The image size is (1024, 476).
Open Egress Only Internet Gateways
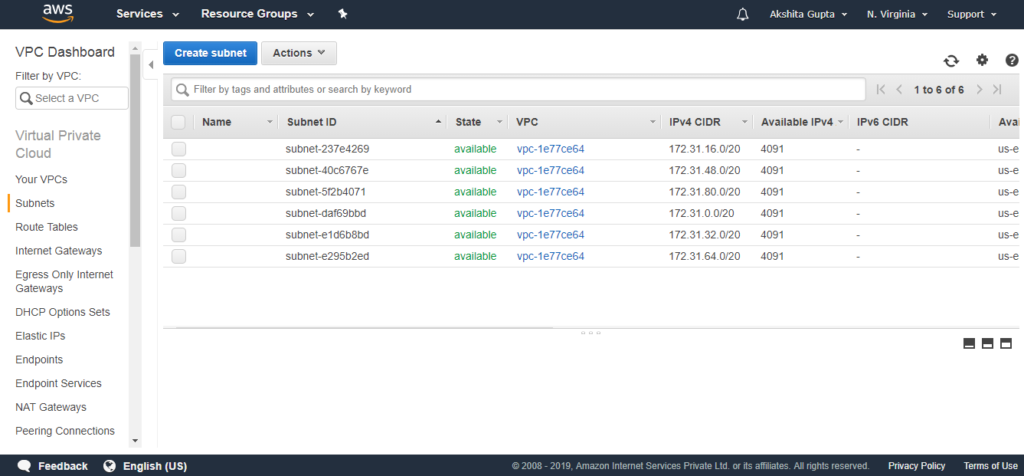pos(64,281)
